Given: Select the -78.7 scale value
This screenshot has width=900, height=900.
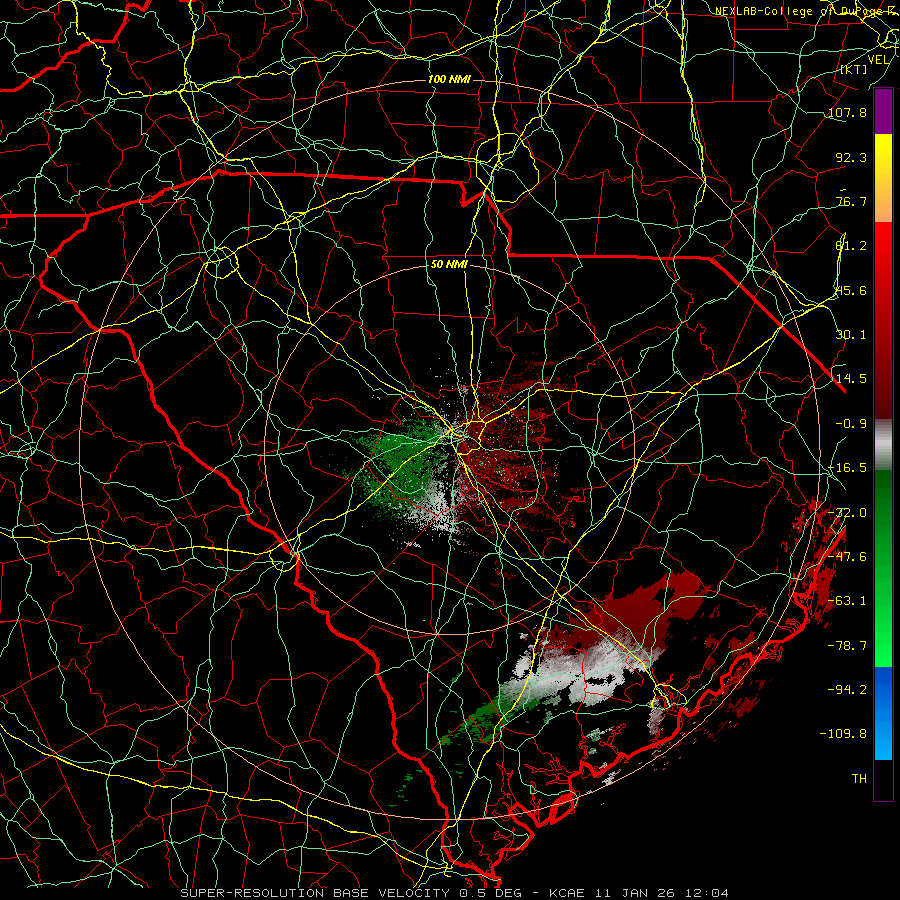Looking at the screenshot, I should click(x=847, y=646).
